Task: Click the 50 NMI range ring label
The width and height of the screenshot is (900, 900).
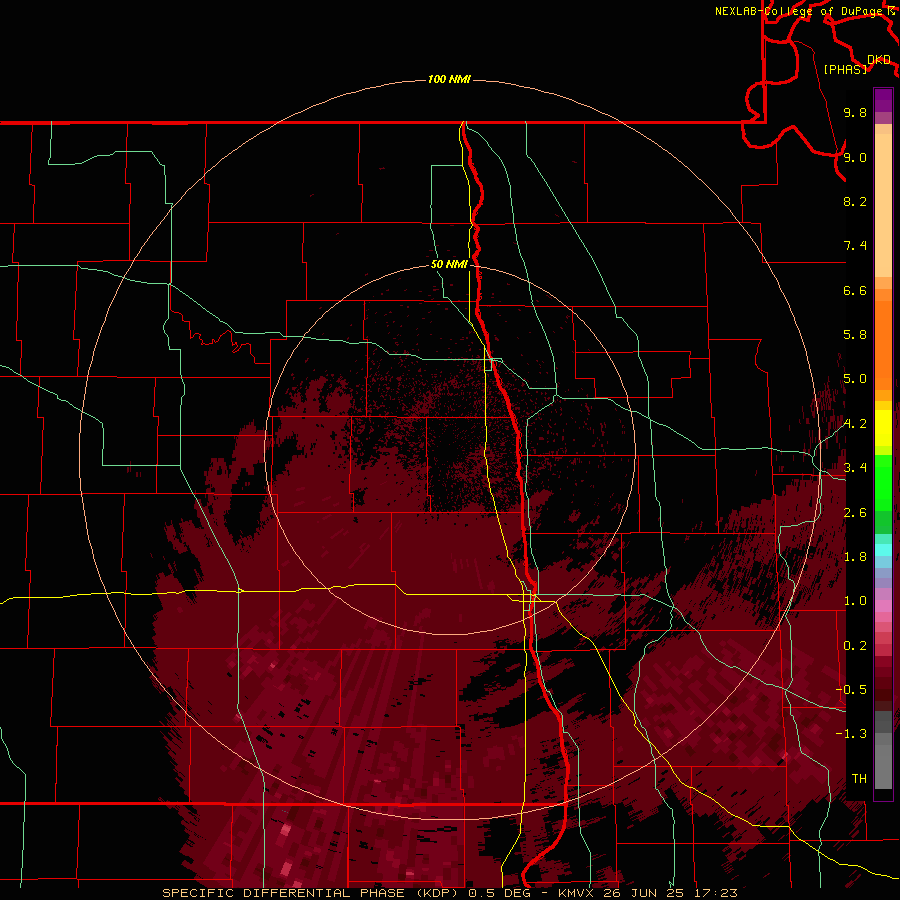Action: [x=449, y=264]
